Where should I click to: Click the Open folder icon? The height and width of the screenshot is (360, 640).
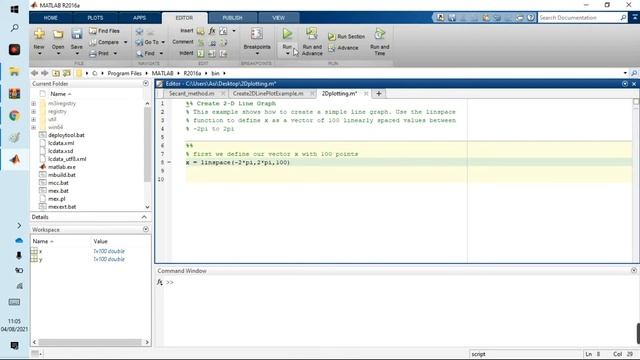(58, 34)
